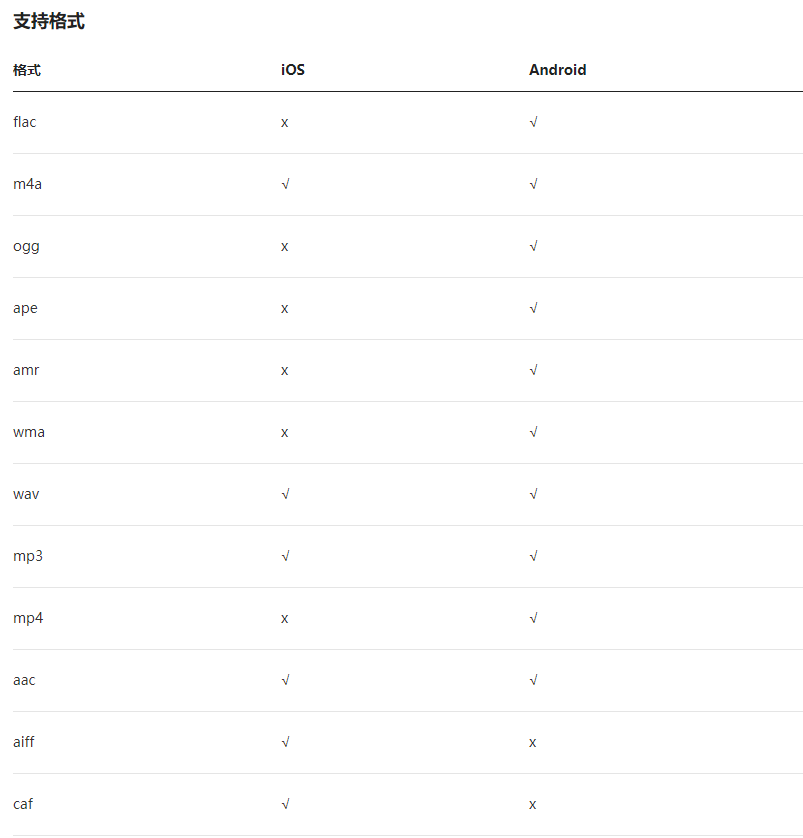
Task: Click the ape format cell
Action: (x=25, y=309)
